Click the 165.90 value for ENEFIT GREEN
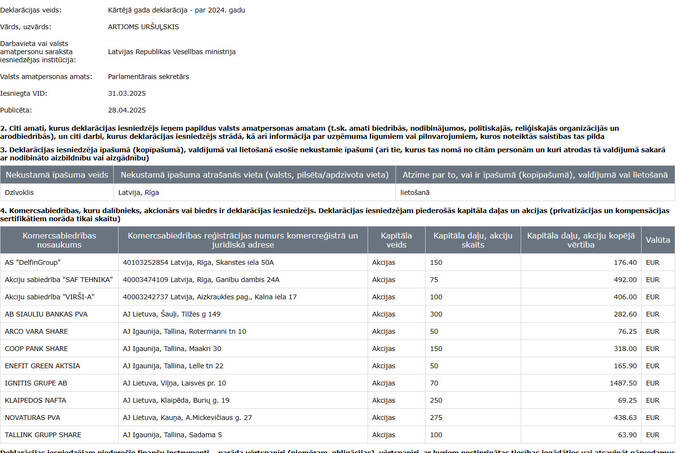 click(625, 366)
